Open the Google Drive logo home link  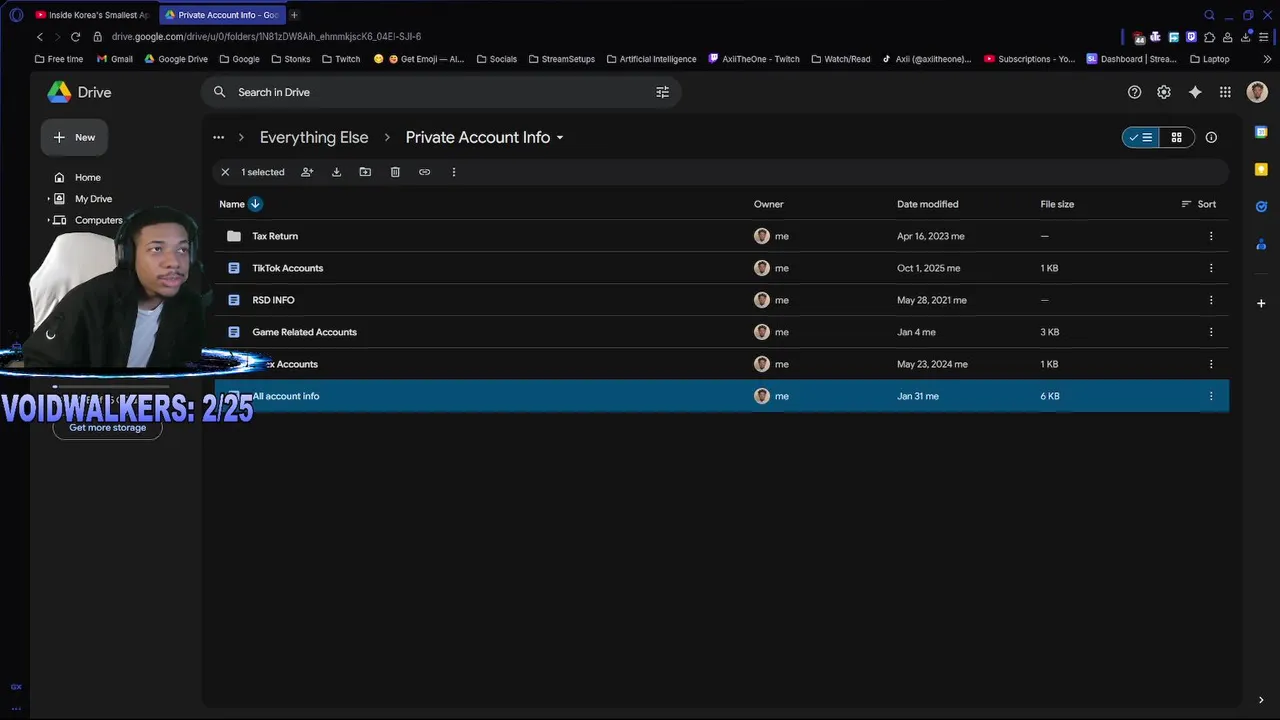[80, 92]
